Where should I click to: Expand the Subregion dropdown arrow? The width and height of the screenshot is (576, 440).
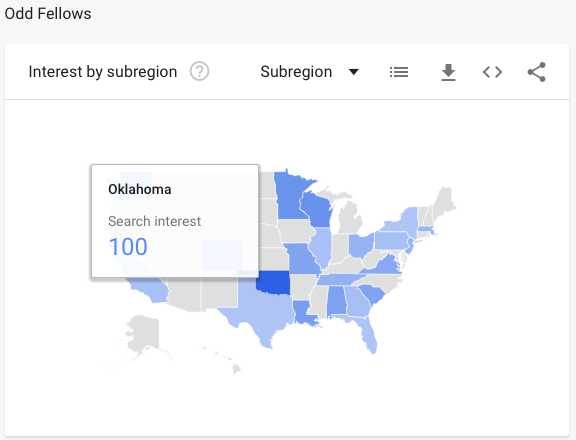(x=353, y=72)
